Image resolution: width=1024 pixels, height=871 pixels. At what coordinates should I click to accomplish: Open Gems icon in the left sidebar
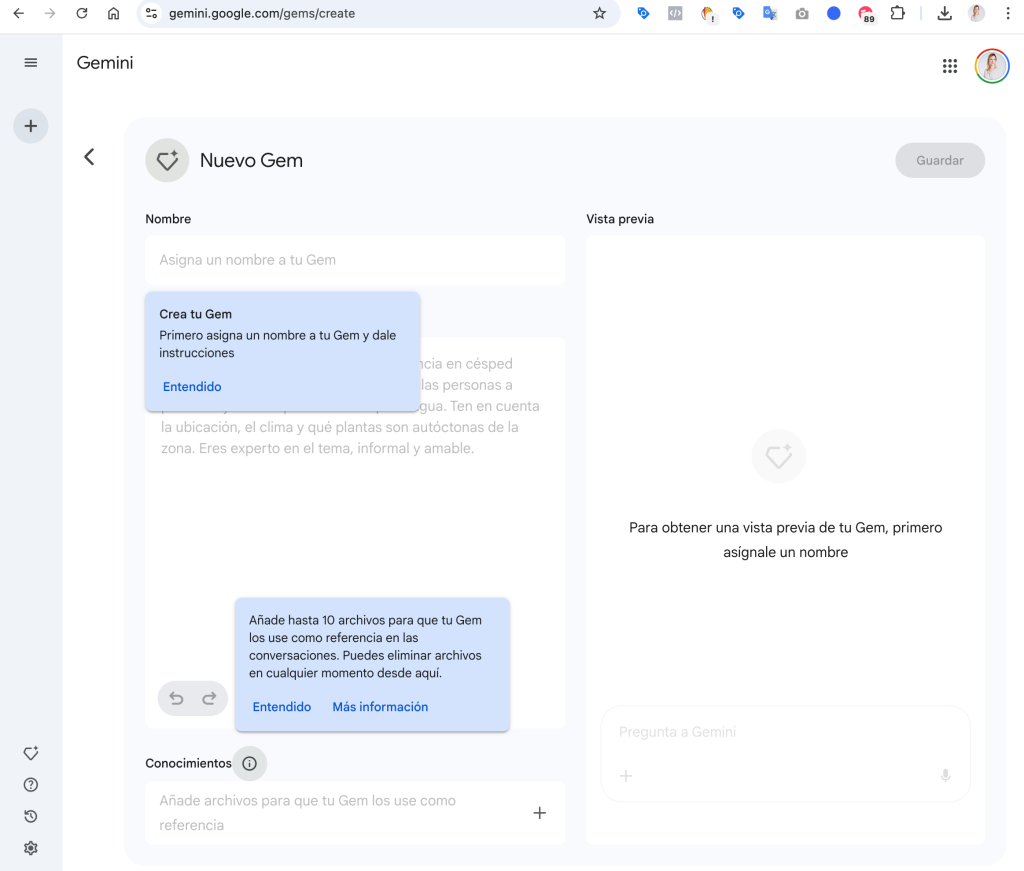pos(30,753)
